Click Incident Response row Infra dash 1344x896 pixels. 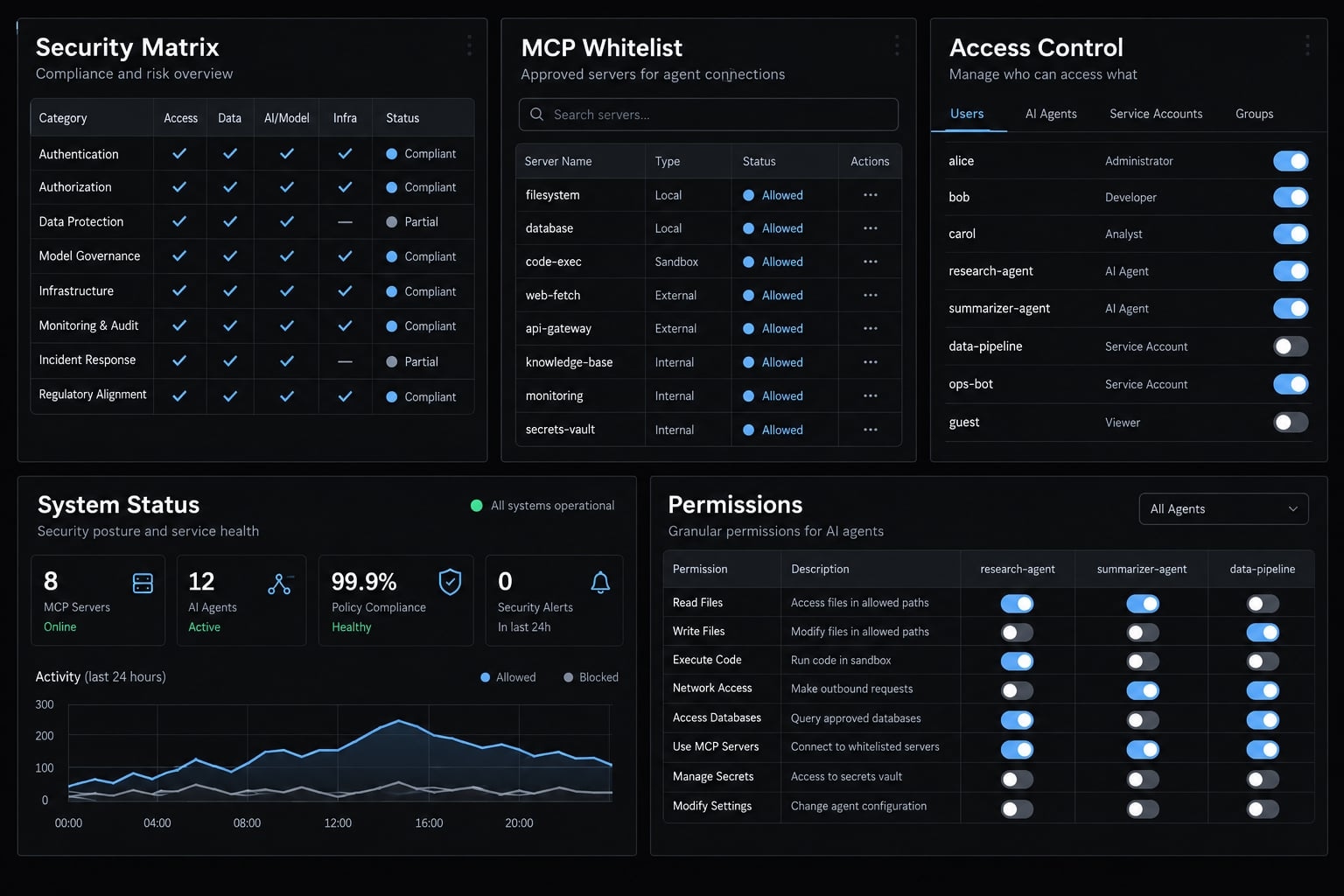[345, 361]
